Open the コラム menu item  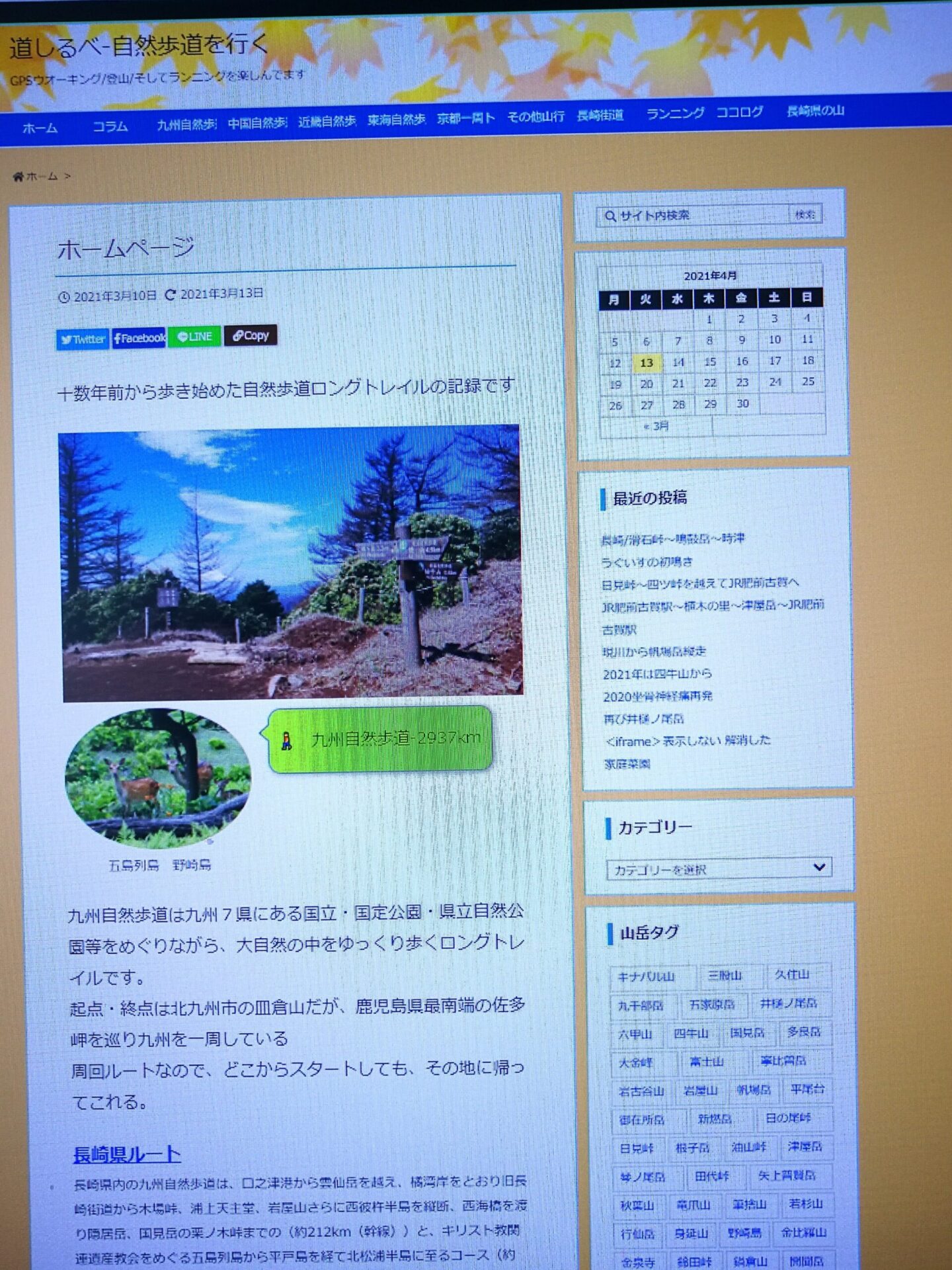point(110,126)
